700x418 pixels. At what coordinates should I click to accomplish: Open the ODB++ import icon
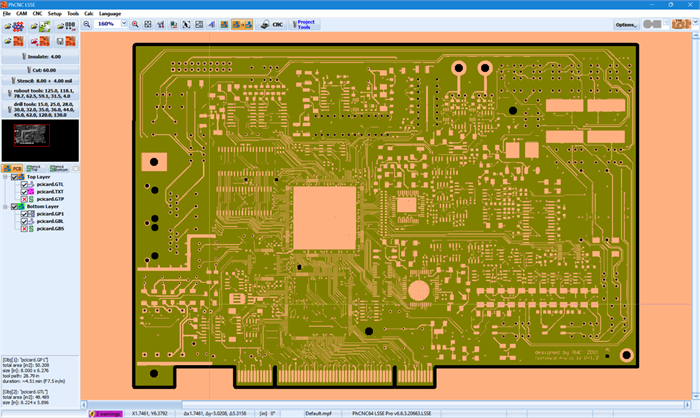tap(67, 27)
